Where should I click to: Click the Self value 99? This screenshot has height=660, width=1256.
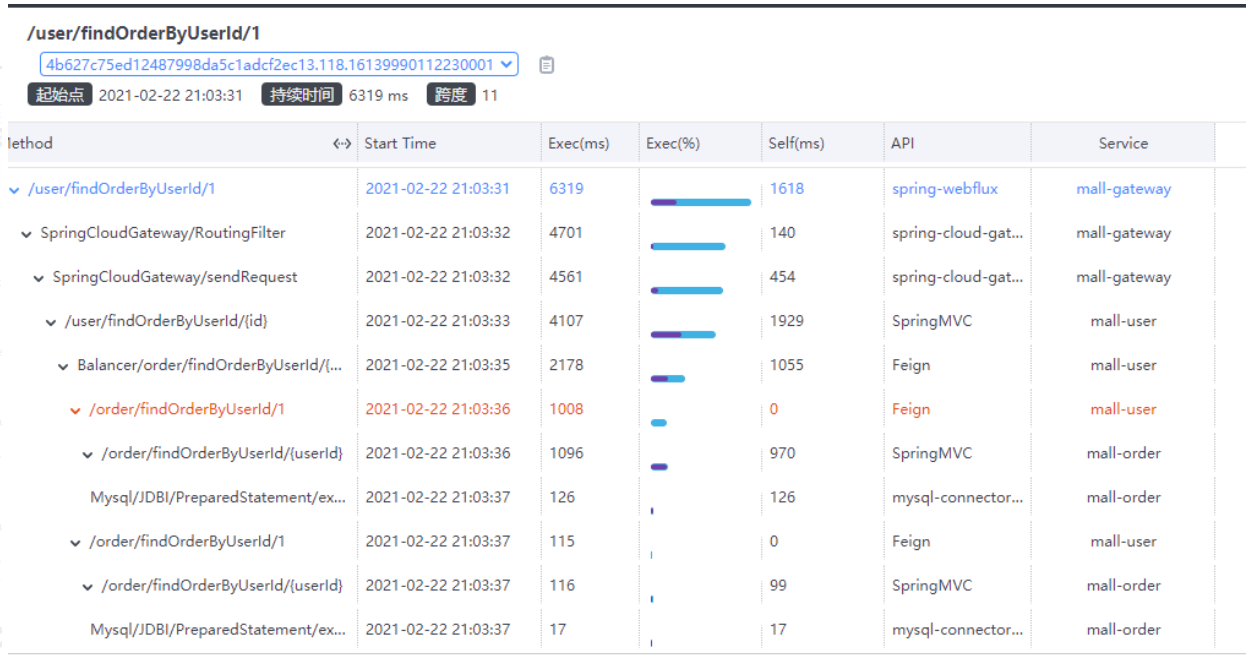click(778, 585)
